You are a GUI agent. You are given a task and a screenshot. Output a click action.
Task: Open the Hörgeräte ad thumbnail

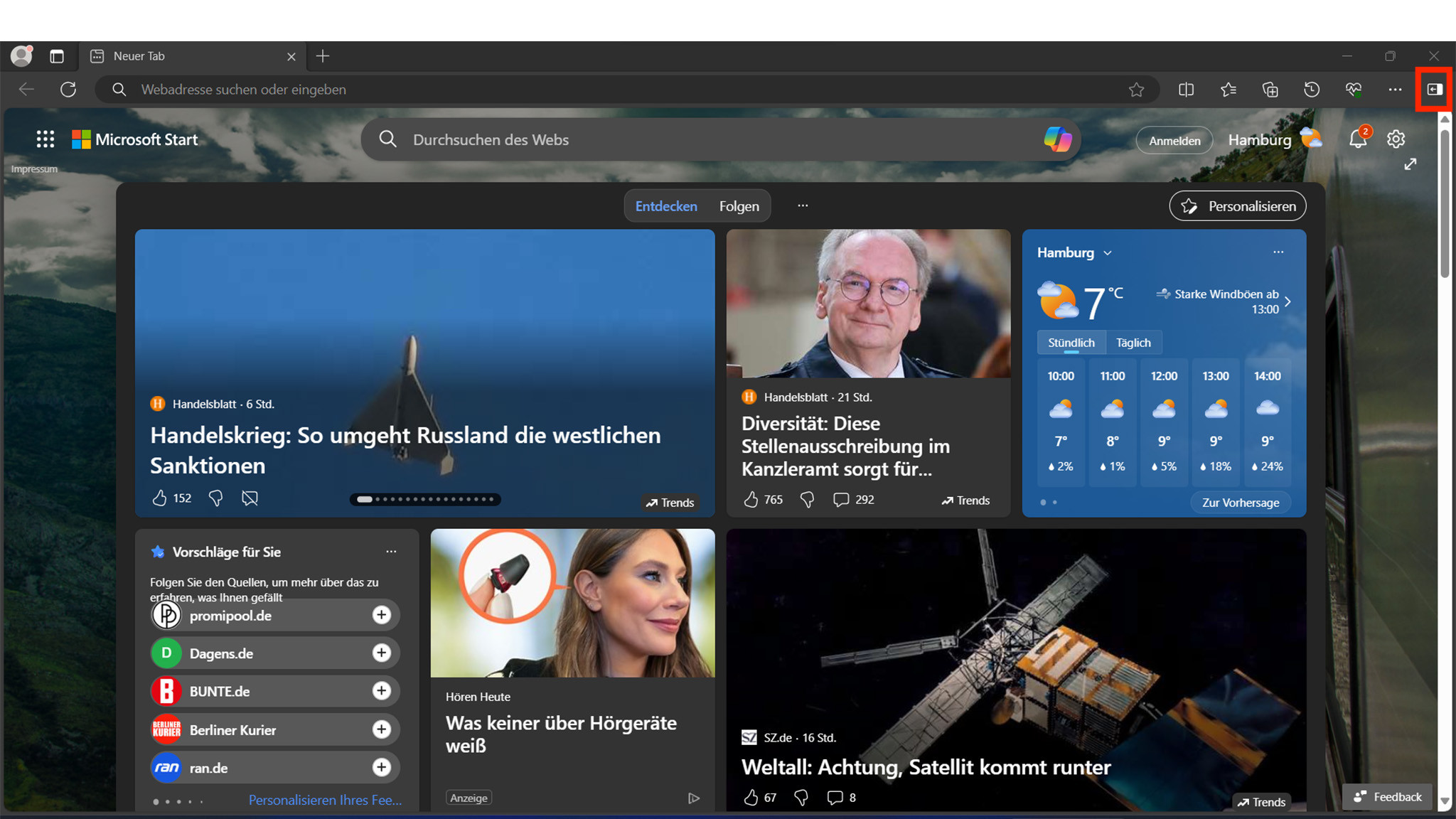tap(572, 603)
